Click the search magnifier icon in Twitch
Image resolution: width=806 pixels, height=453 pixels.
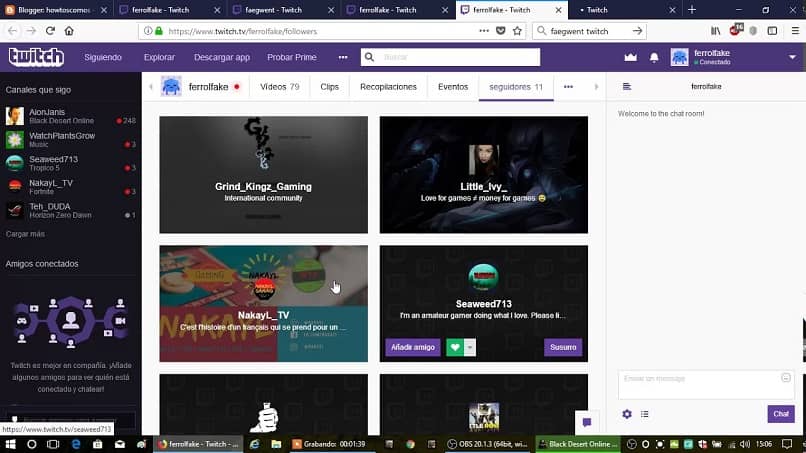[370, 57]
